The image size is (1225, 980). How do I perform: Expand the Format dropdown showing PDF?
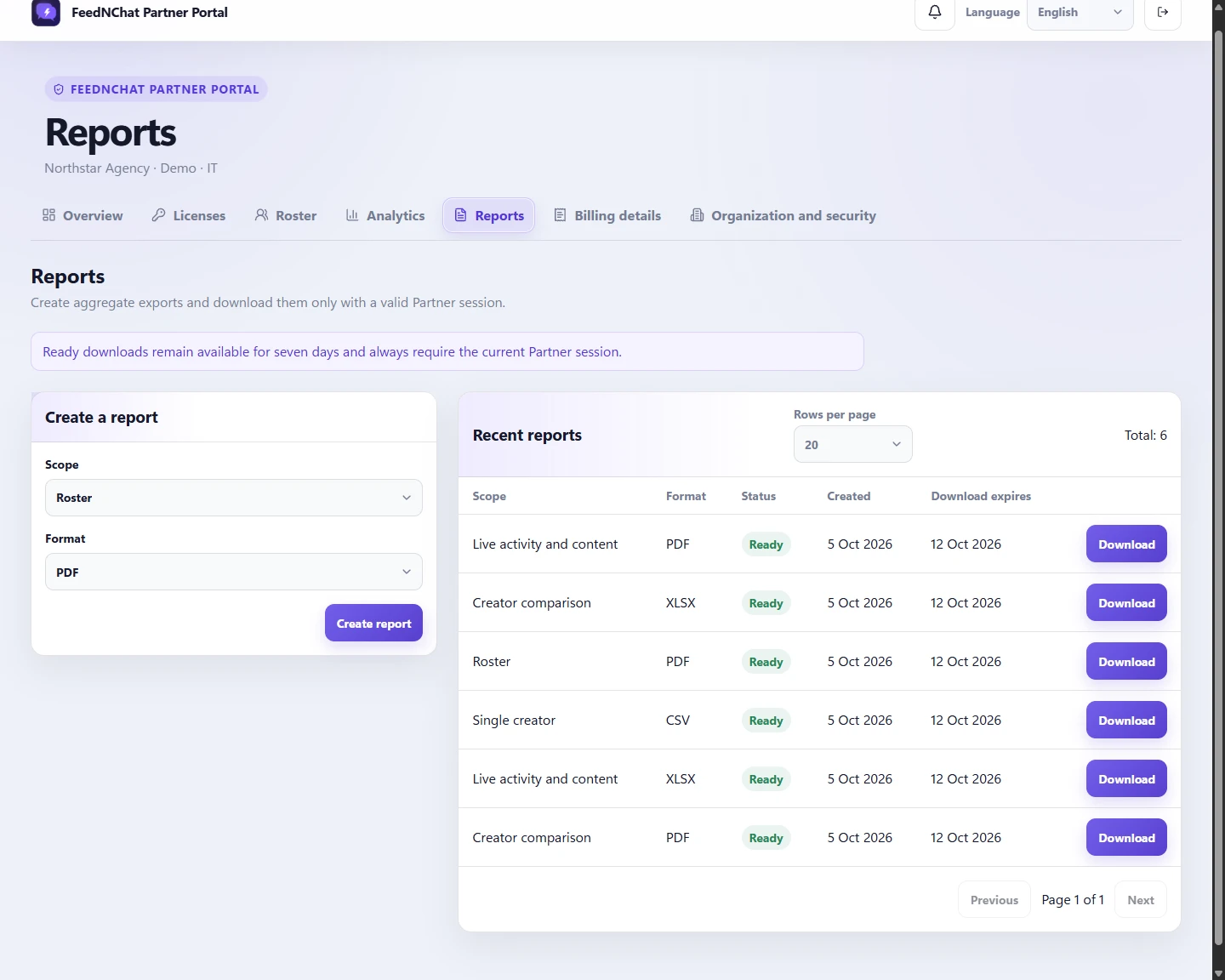tap(234, 572)
